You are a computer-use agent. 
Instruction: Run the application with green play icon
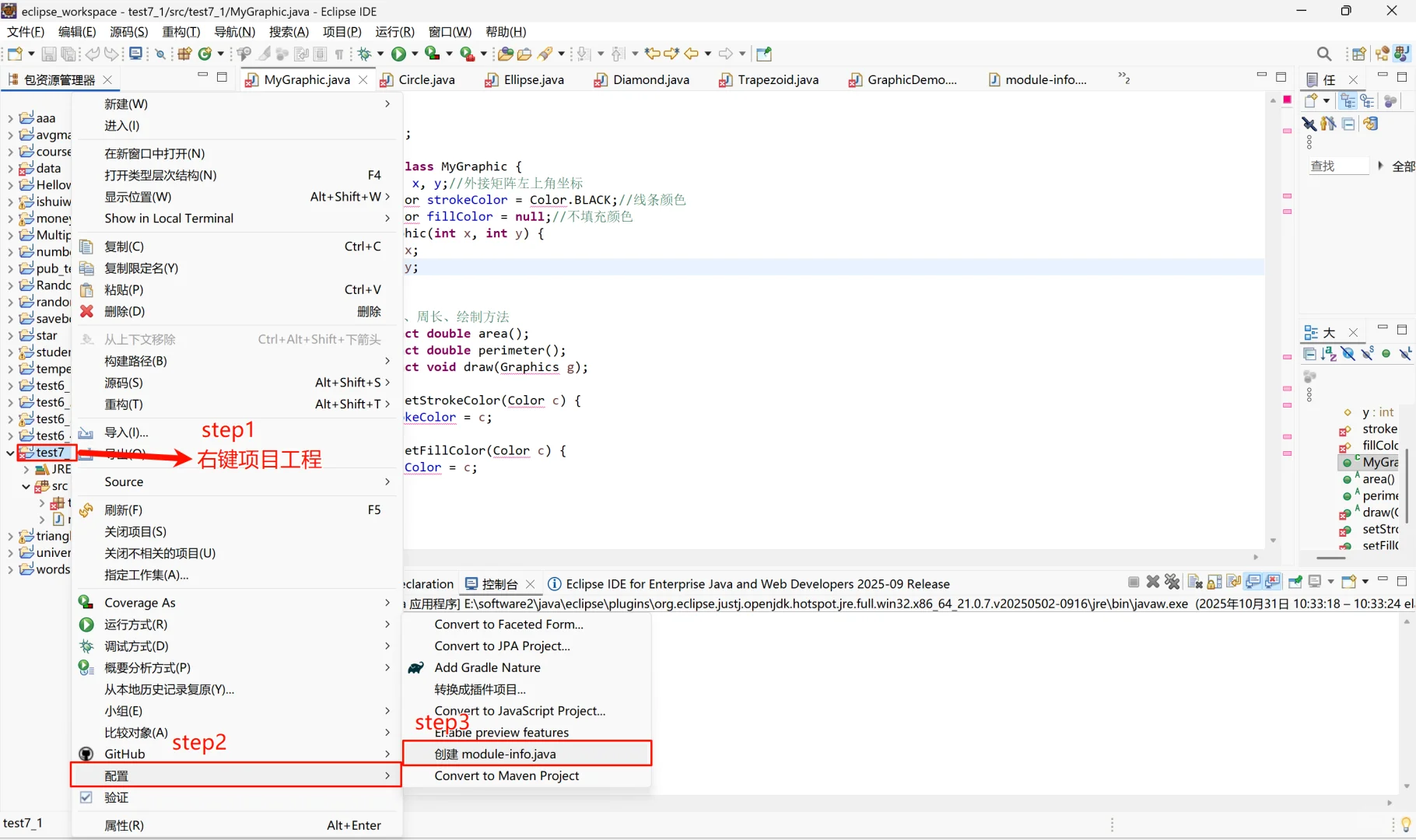click(398, 54)
